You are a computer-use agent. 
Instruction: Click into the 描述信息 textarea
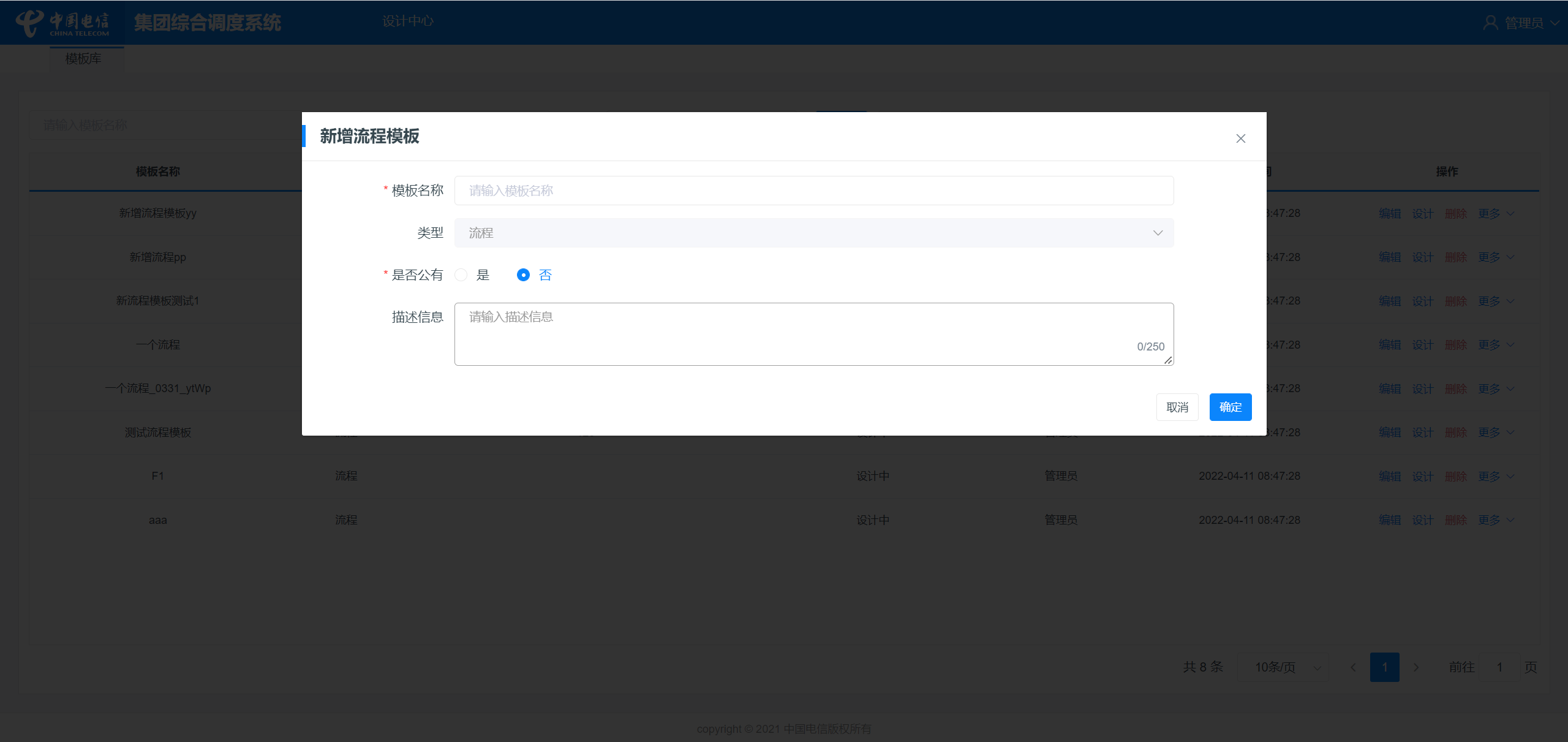pos(813,334)
